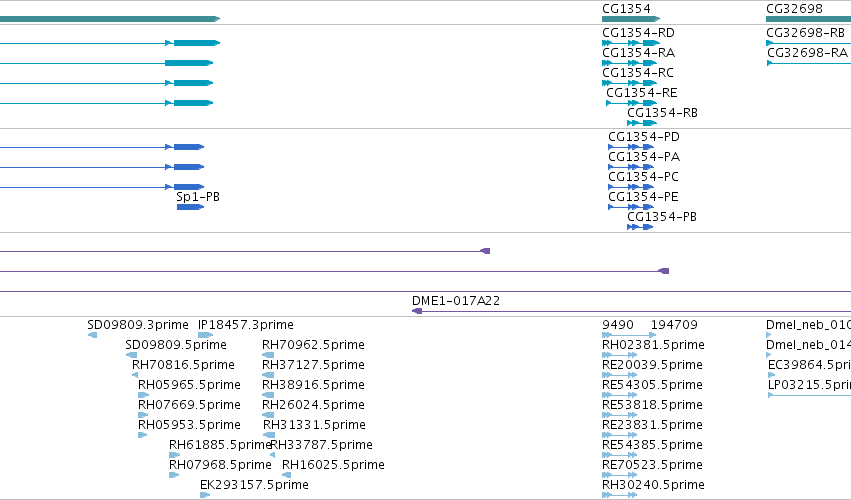This screenshot has height=500, width=851.
Task: Click the CG1354-RD transcript label
Action: (x=638, y=33)
